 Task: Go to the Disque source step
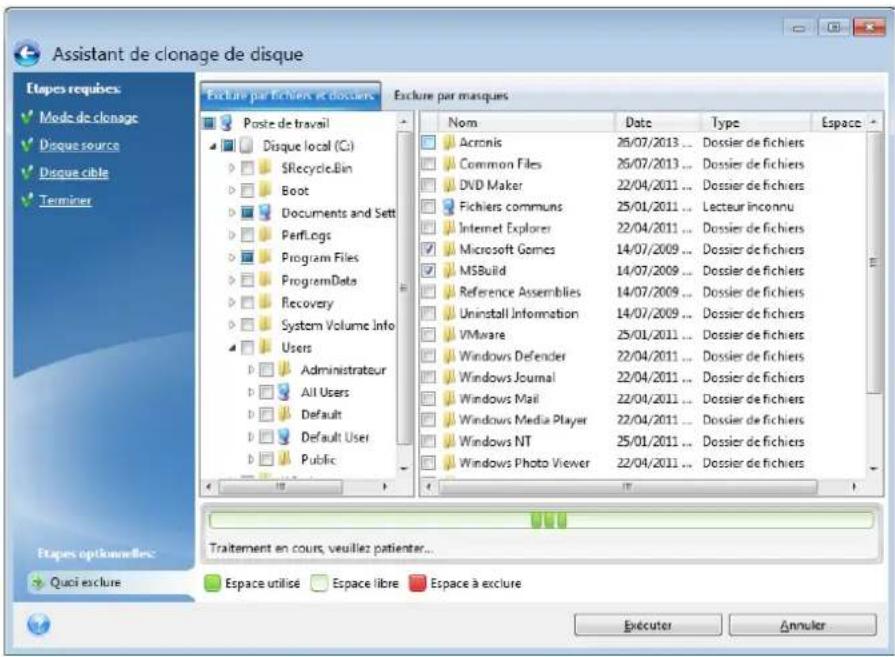79,145
